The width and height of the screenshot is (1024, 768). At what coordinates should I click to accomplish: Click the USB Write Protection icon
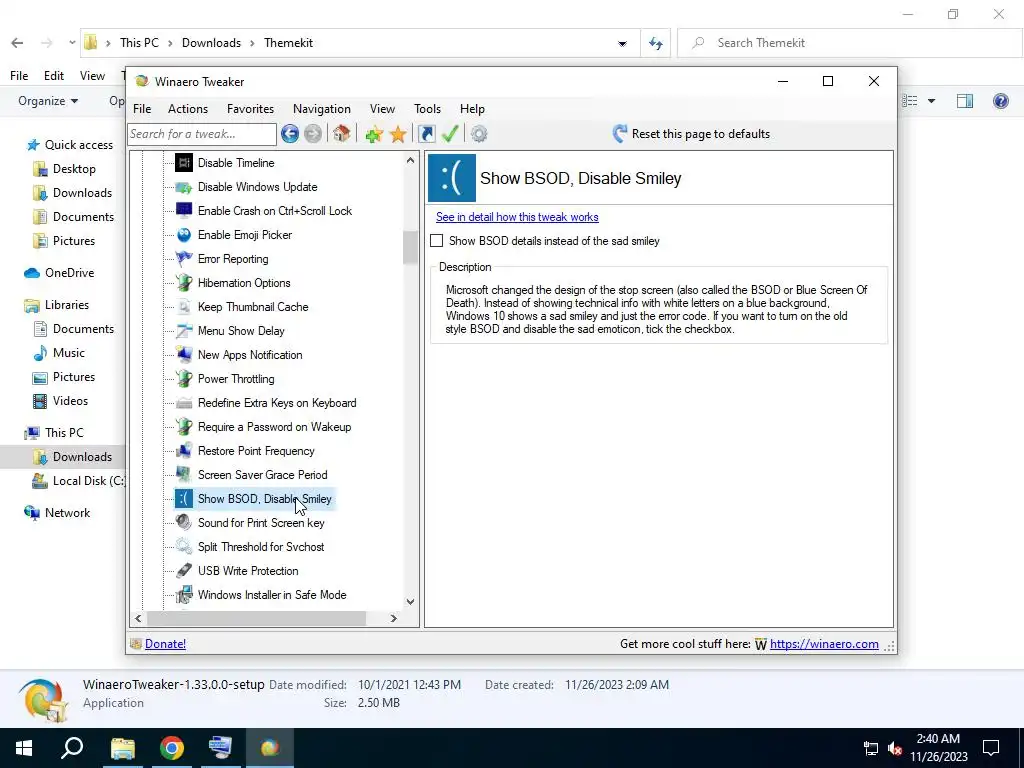point(184,571)
